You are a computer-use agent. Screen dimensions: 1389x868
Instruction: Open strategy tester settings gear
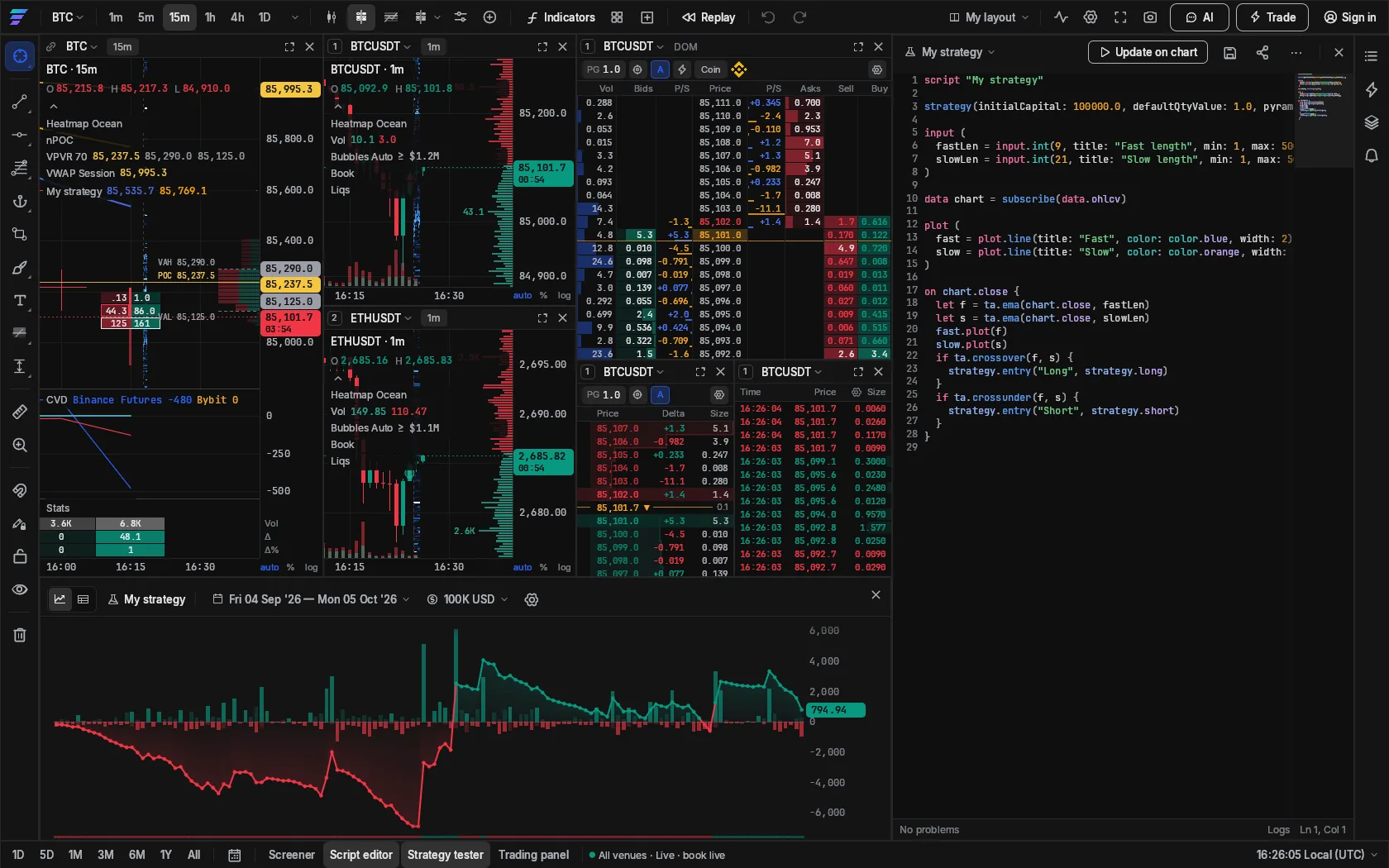tap(532, 599)
